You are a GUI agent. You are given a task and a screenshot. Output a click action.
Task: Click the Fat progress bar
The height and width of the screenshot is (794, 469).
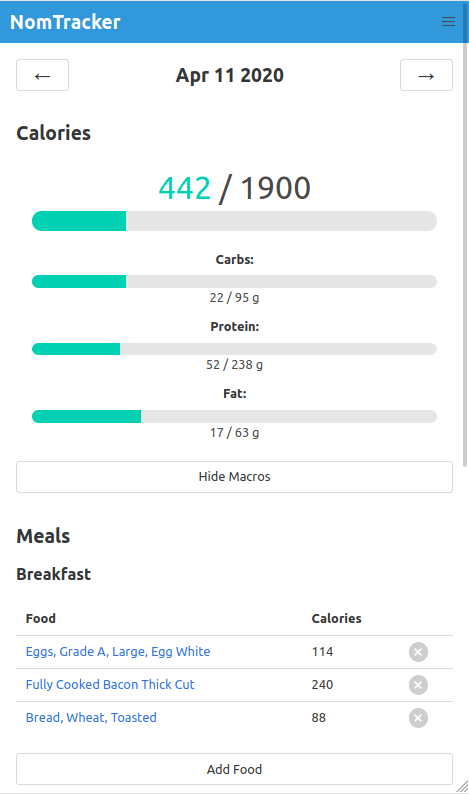tap(234, 416)
